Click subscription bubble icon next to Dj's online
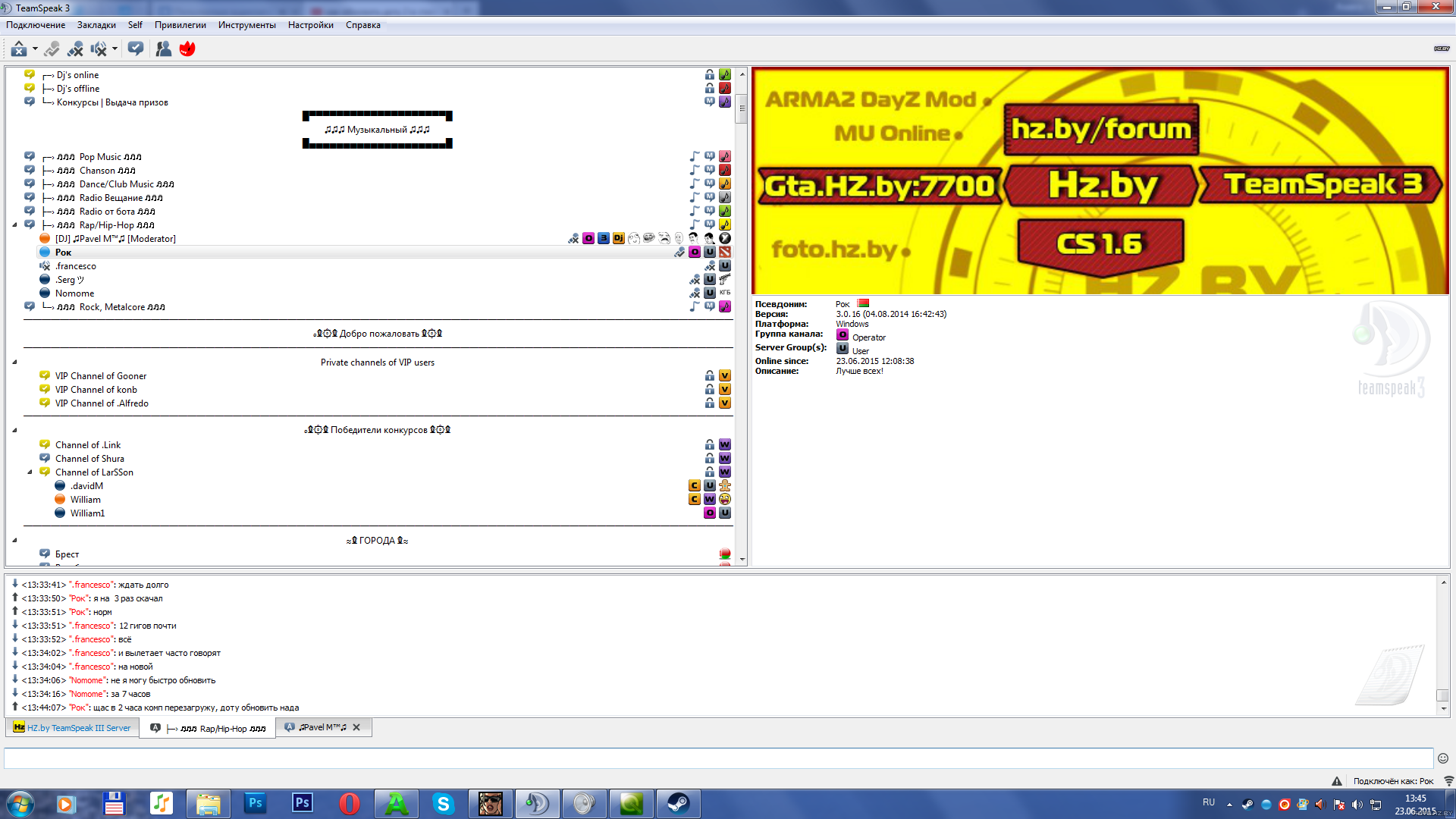1456x819 pixels. tap(30, 74)
